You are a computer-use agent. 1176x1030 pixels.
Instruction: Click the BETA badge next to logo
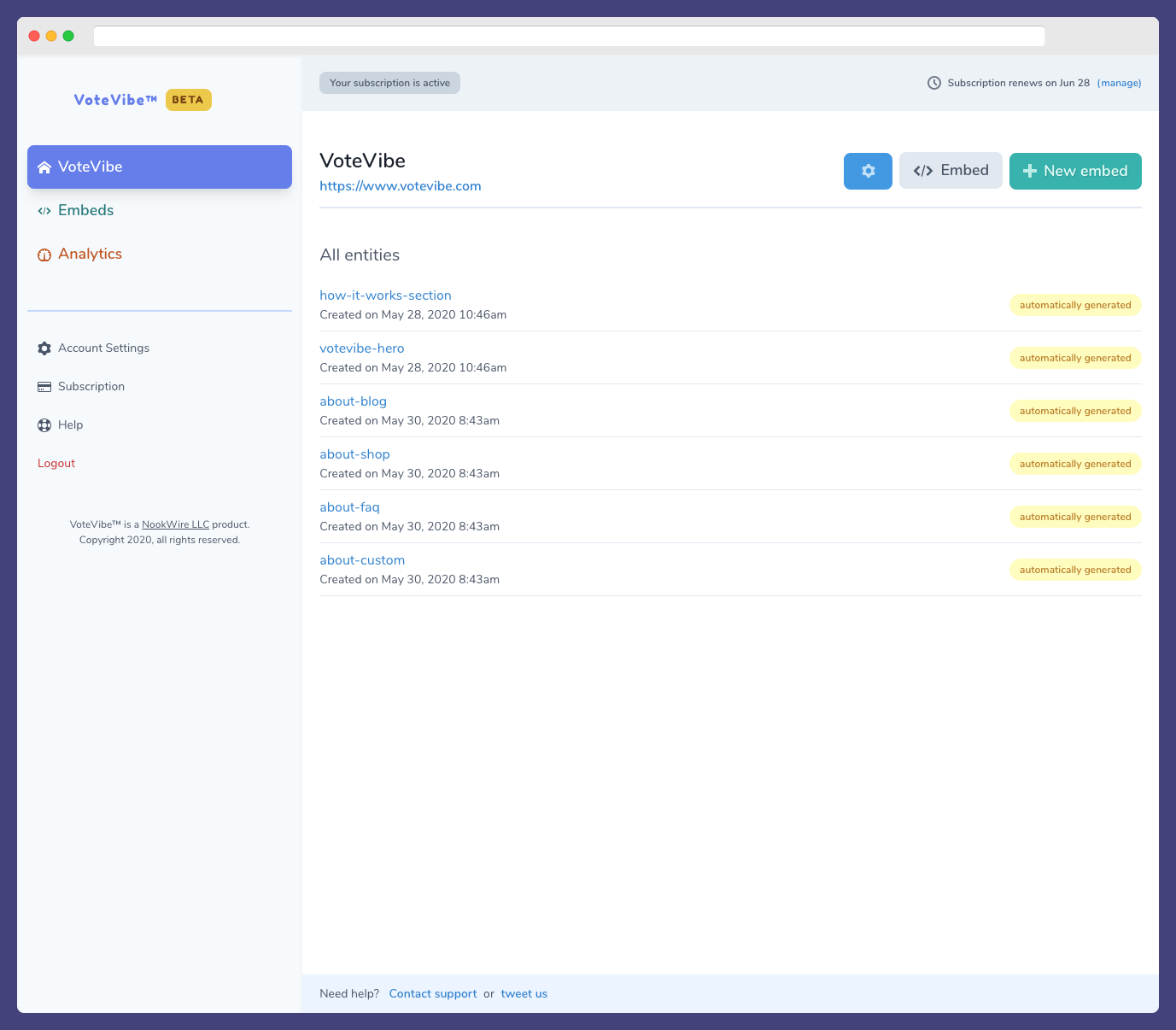(188, 100)
